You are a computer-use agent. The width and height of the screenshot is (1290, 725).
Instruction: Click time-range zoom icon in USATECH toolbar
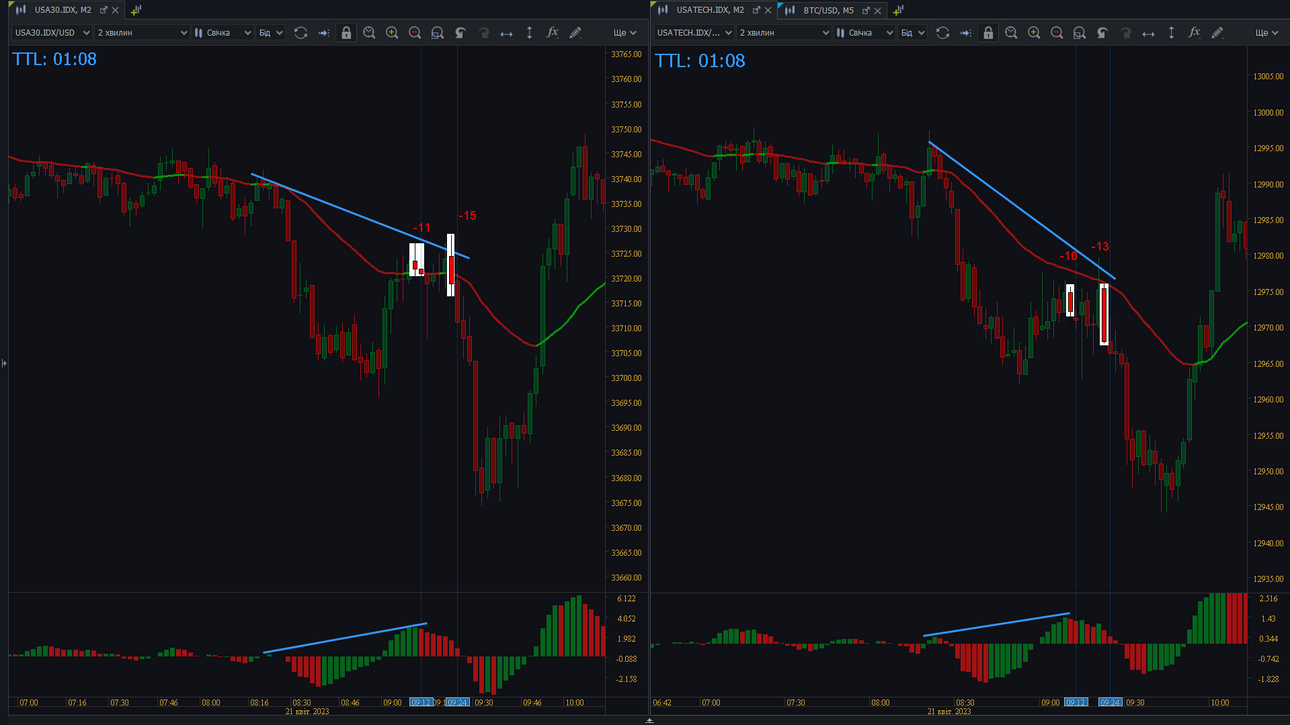pos(1011,33)
